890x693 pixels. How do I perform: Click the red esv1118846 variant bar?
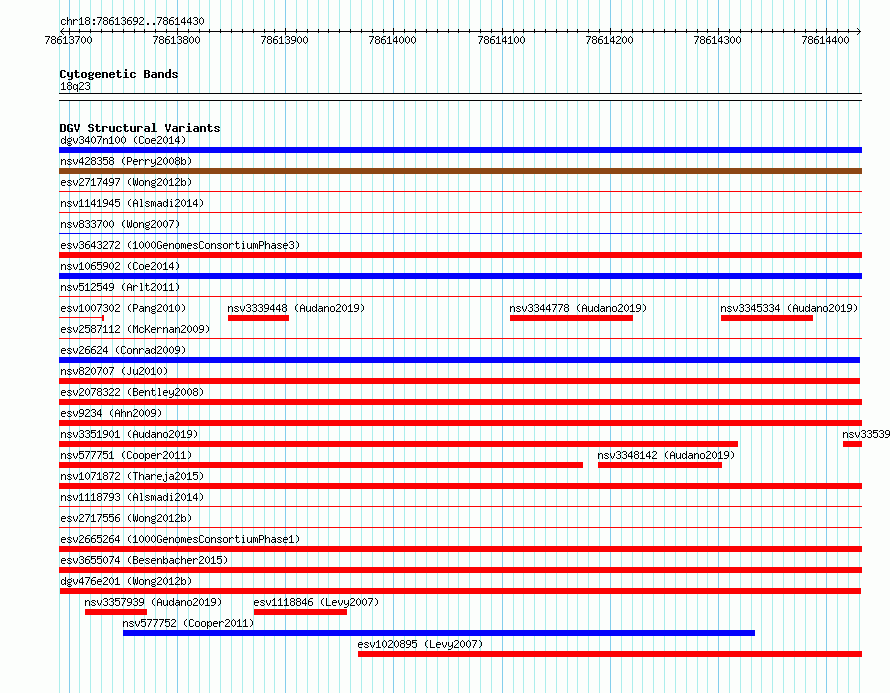[x=300, y=612]
